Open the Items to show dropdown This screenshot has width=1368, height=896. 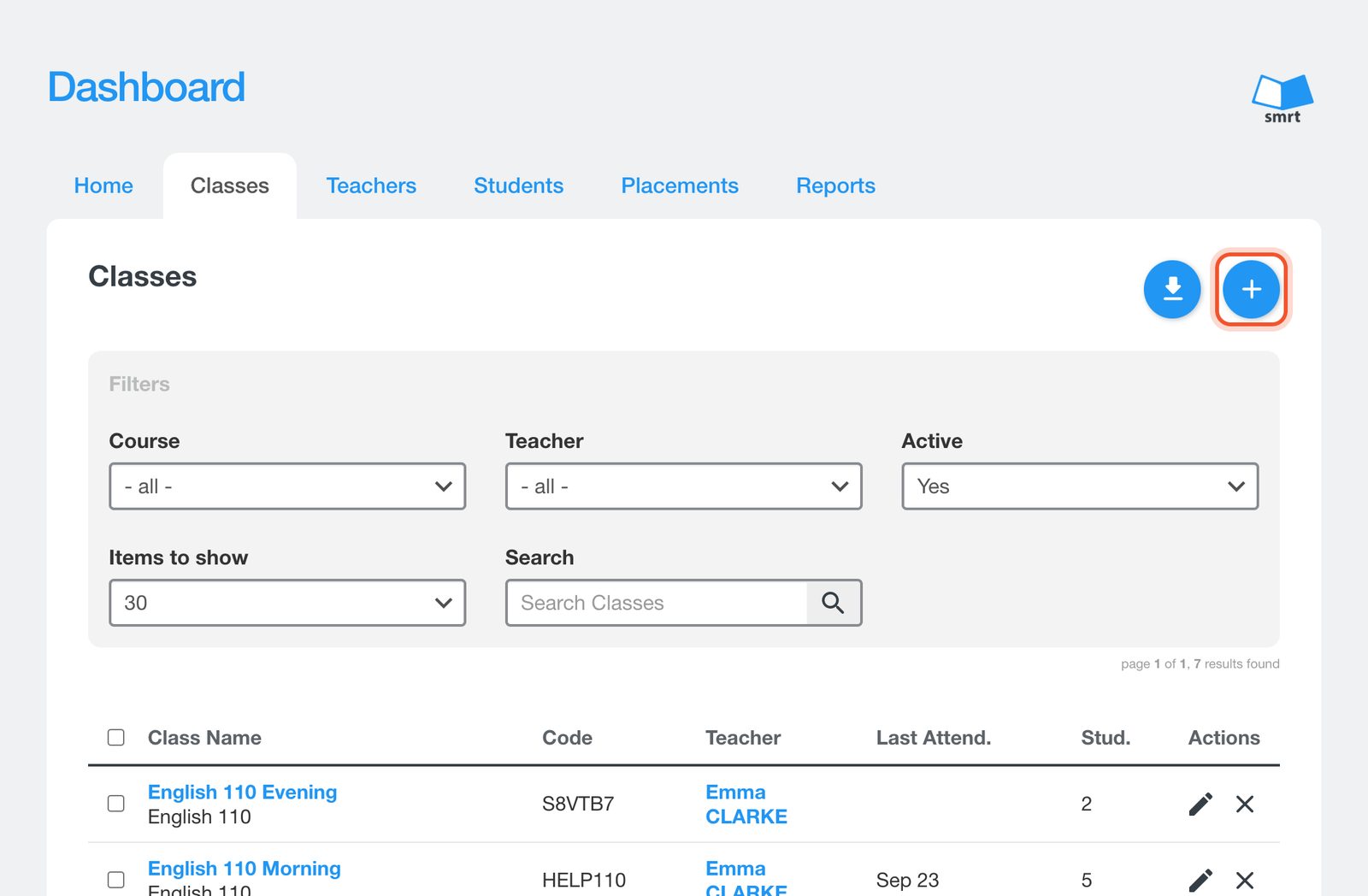pos(287,603)
